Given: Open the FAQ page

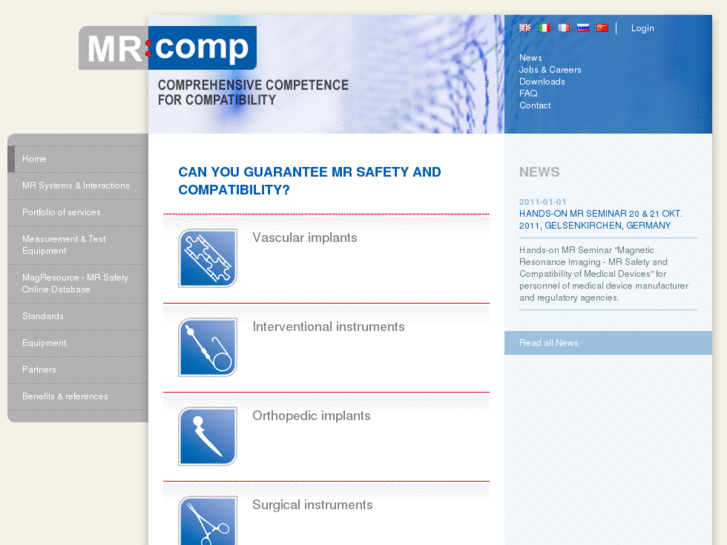Looking at the screenshot, I should [528, 94].
